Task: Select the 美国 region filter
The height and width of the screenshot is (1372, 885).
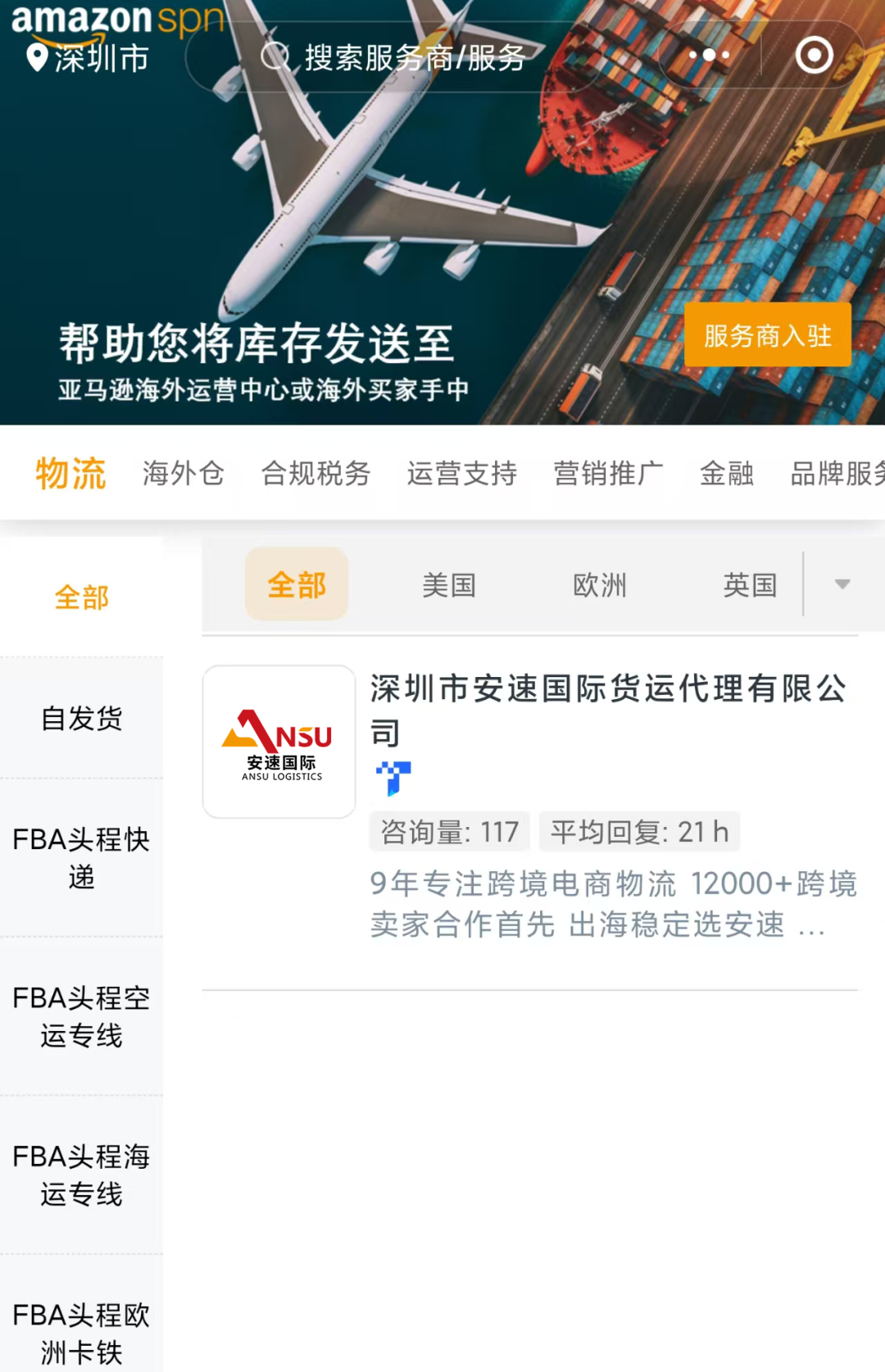Action: pyautogui.click(x=449, y=584)
